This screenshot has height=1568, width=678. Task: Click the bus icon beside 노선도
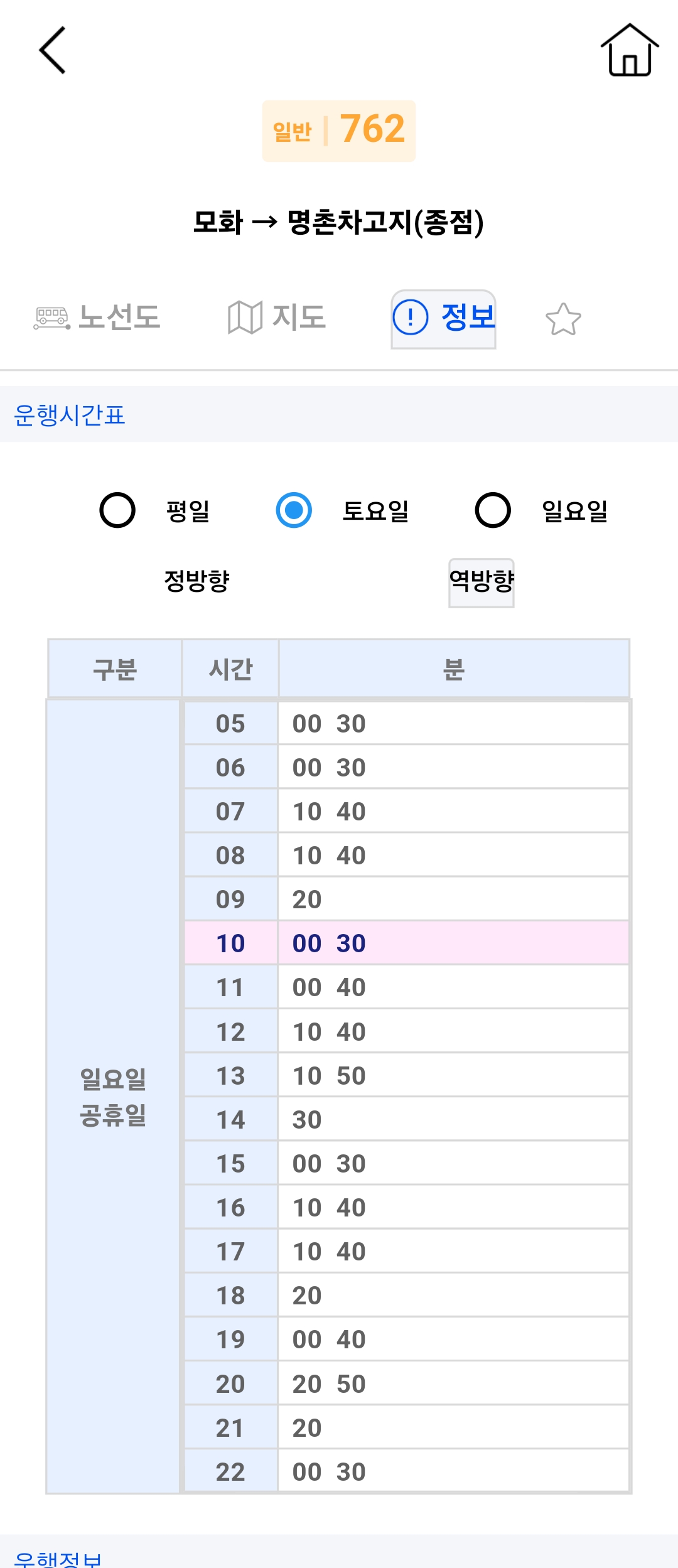pos(51,318)
